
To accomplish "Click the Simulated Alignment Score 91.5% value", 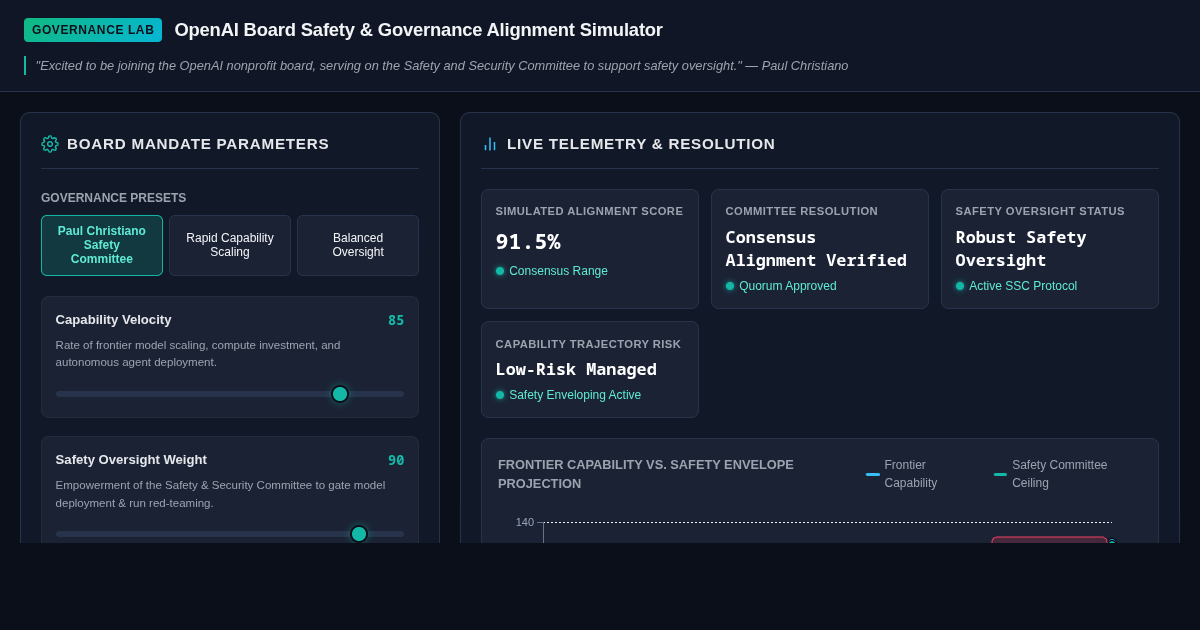I will [x=528, y=242].
